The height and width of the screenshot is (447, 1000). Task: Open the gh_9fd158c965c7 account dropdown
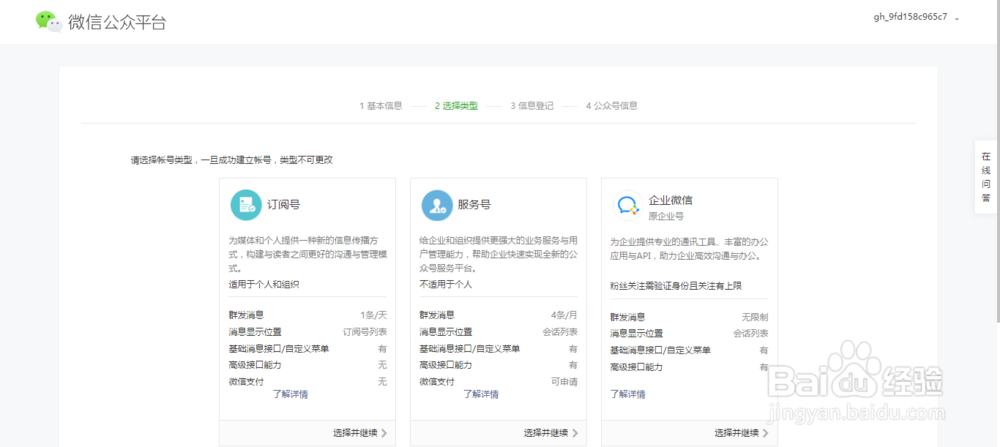coord(916,17)
